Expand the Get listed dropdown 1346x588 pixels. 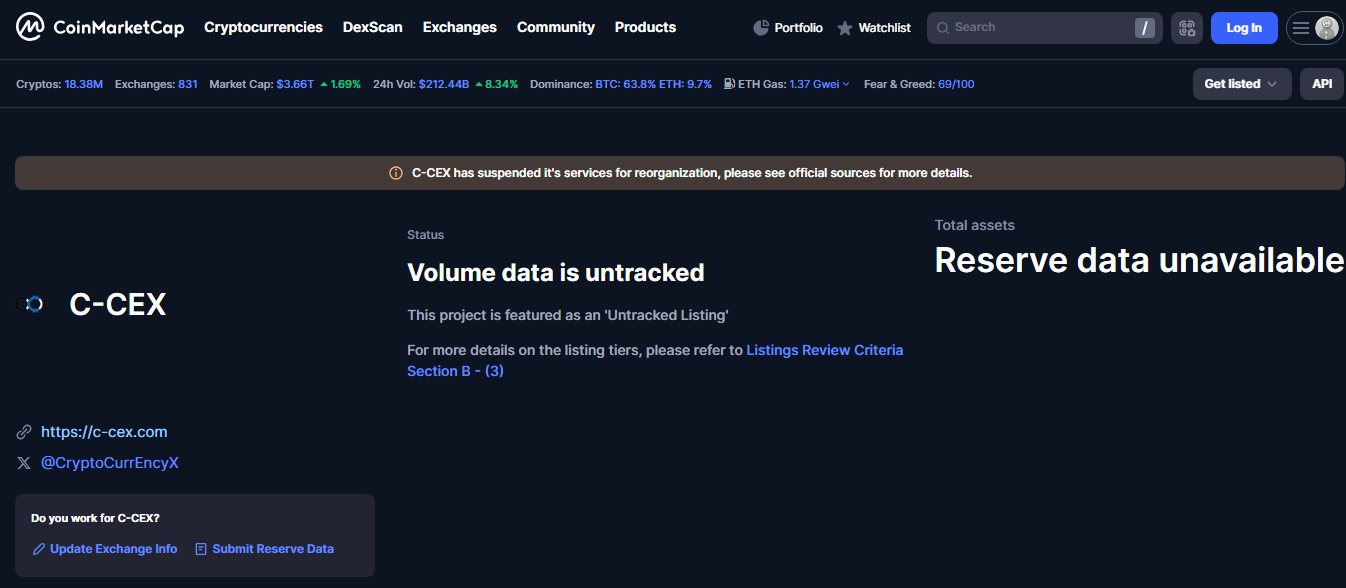(1241, 84)
